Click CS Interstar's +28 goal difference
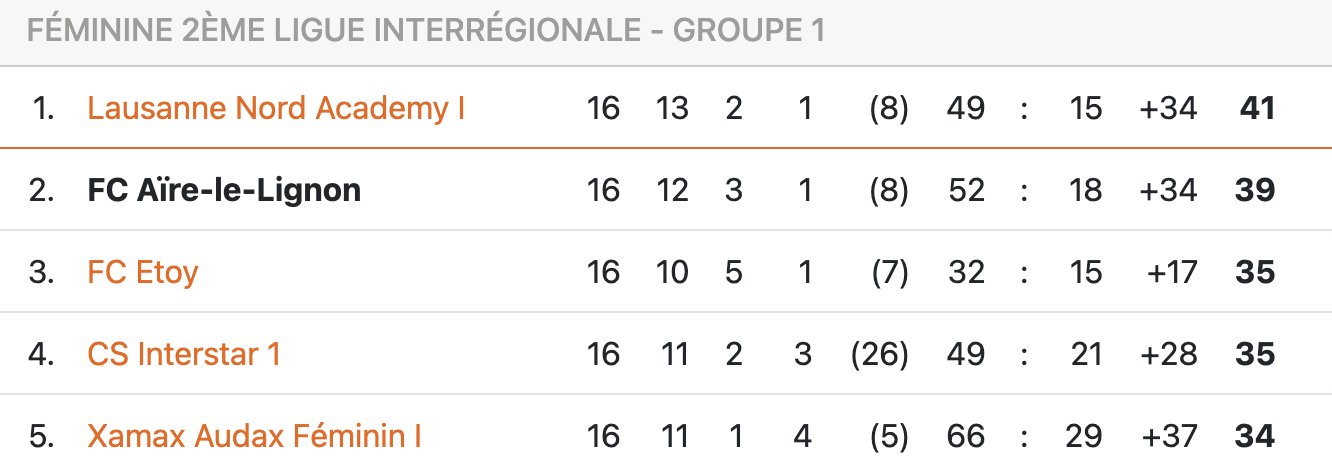The height and width of the screenshot is (472, 1332). click(1168, 354)
